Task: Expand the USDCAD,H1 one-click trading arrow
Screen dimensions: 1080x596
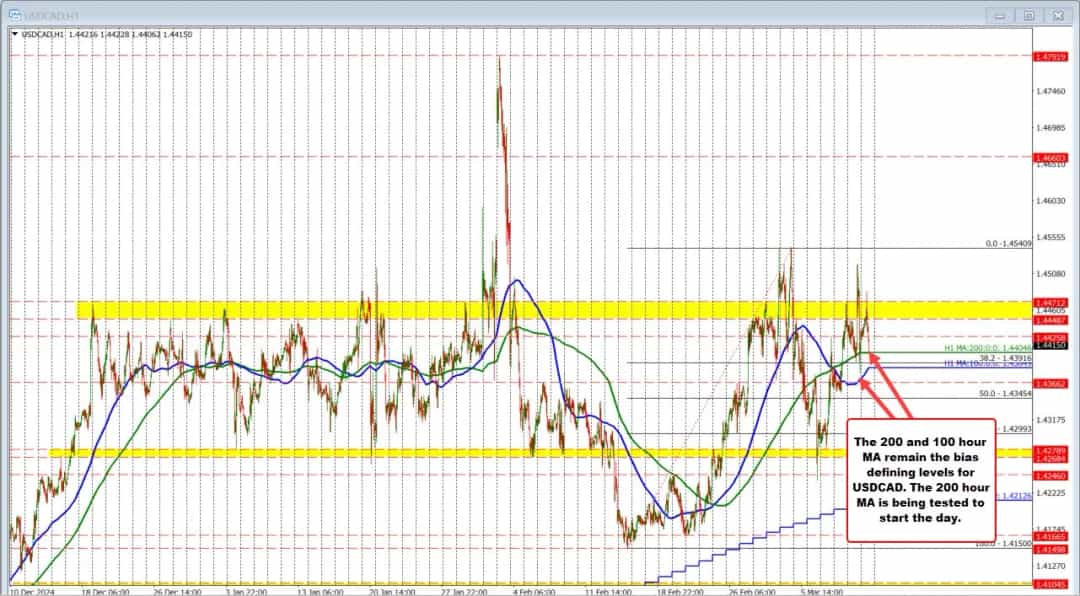Action: [14, 34]
